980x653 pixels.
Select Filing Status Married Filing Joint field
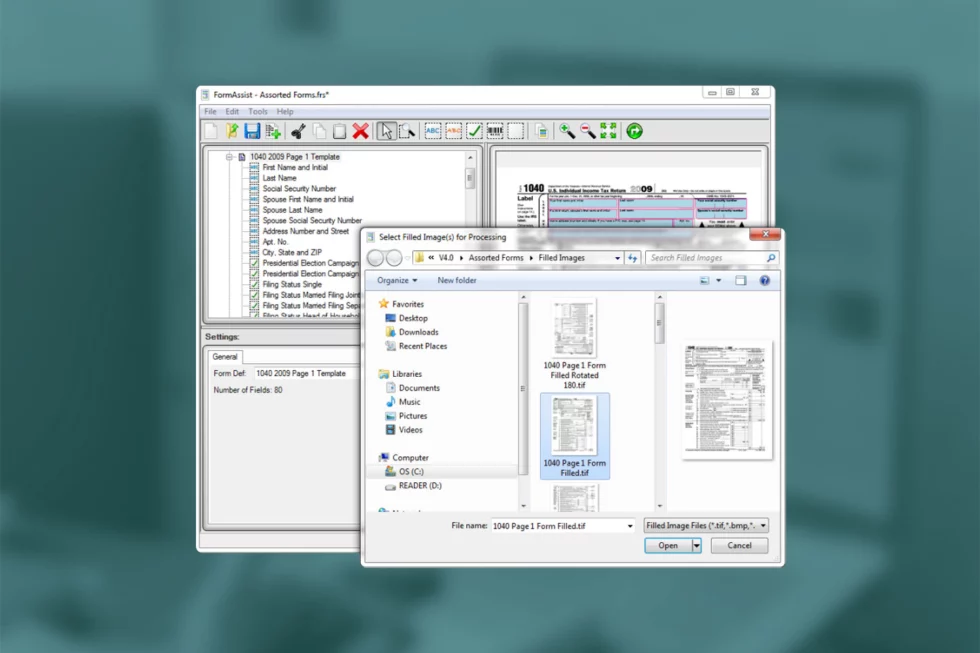pos(310,295)
